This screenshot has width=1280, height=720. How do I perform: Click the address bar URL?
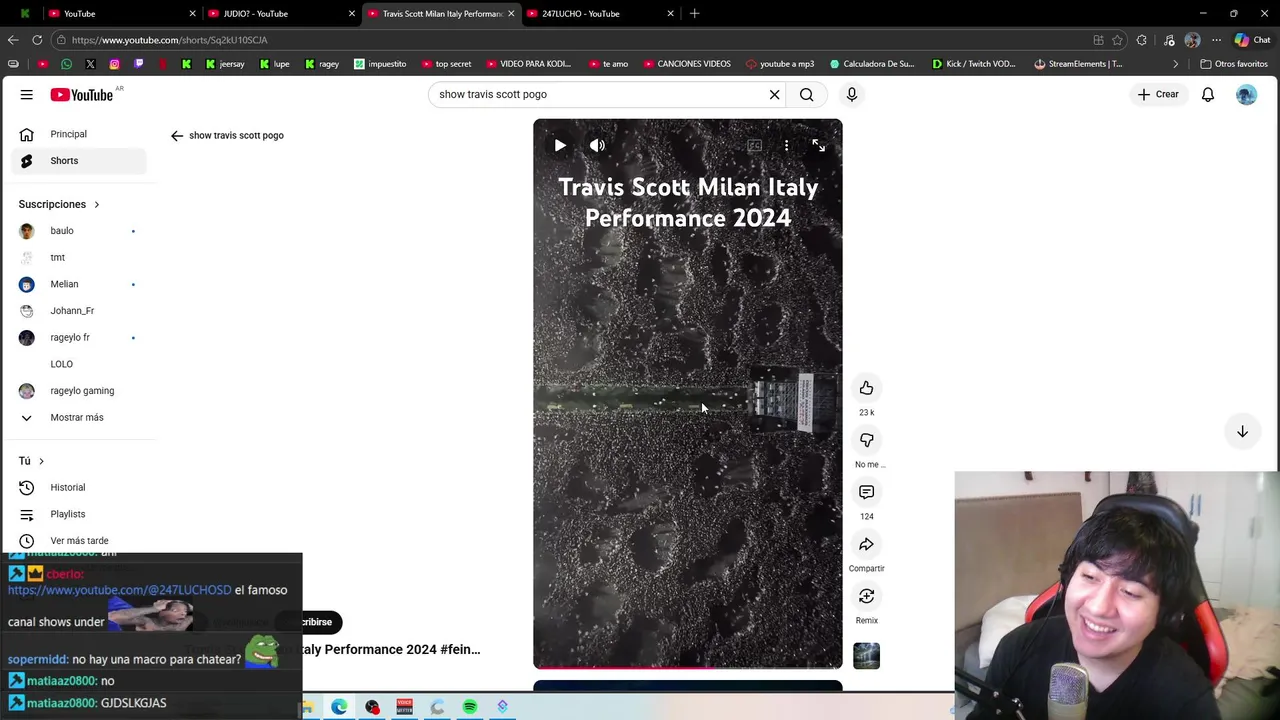click(169, 40)
